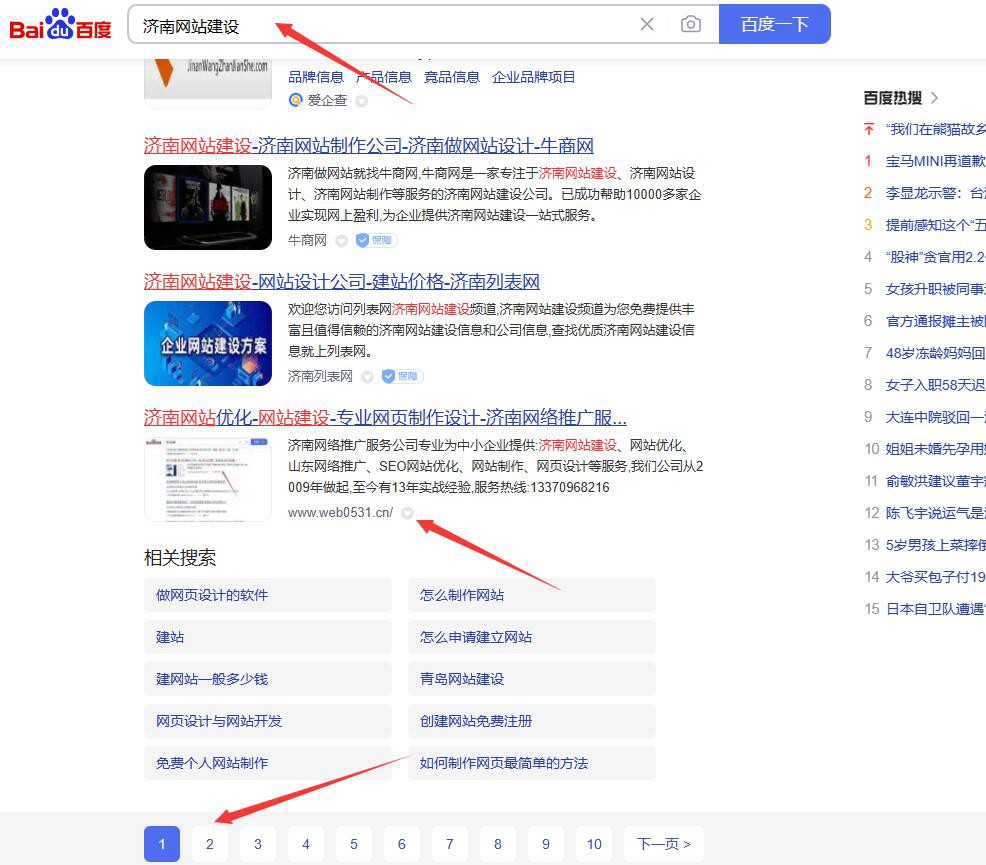Search related term 怎么制作网站
Screen dimensions: 986x865
click(x=532, y=595)
